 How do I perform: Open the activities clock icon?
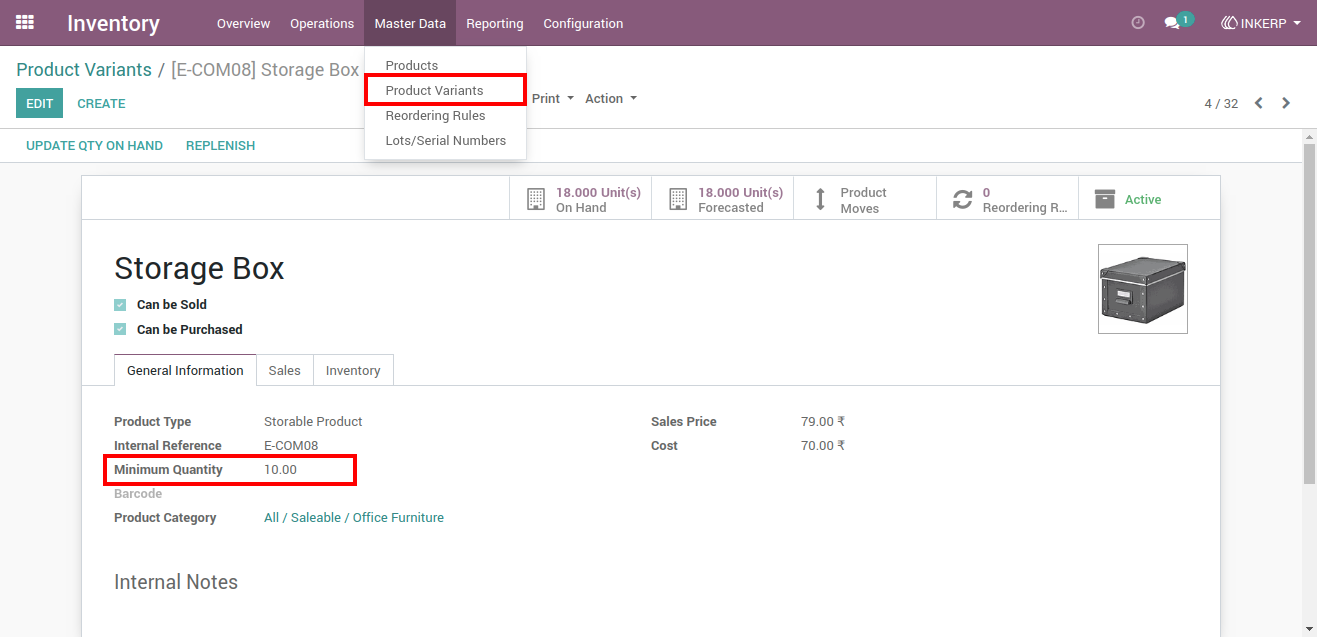point(1138,23)
